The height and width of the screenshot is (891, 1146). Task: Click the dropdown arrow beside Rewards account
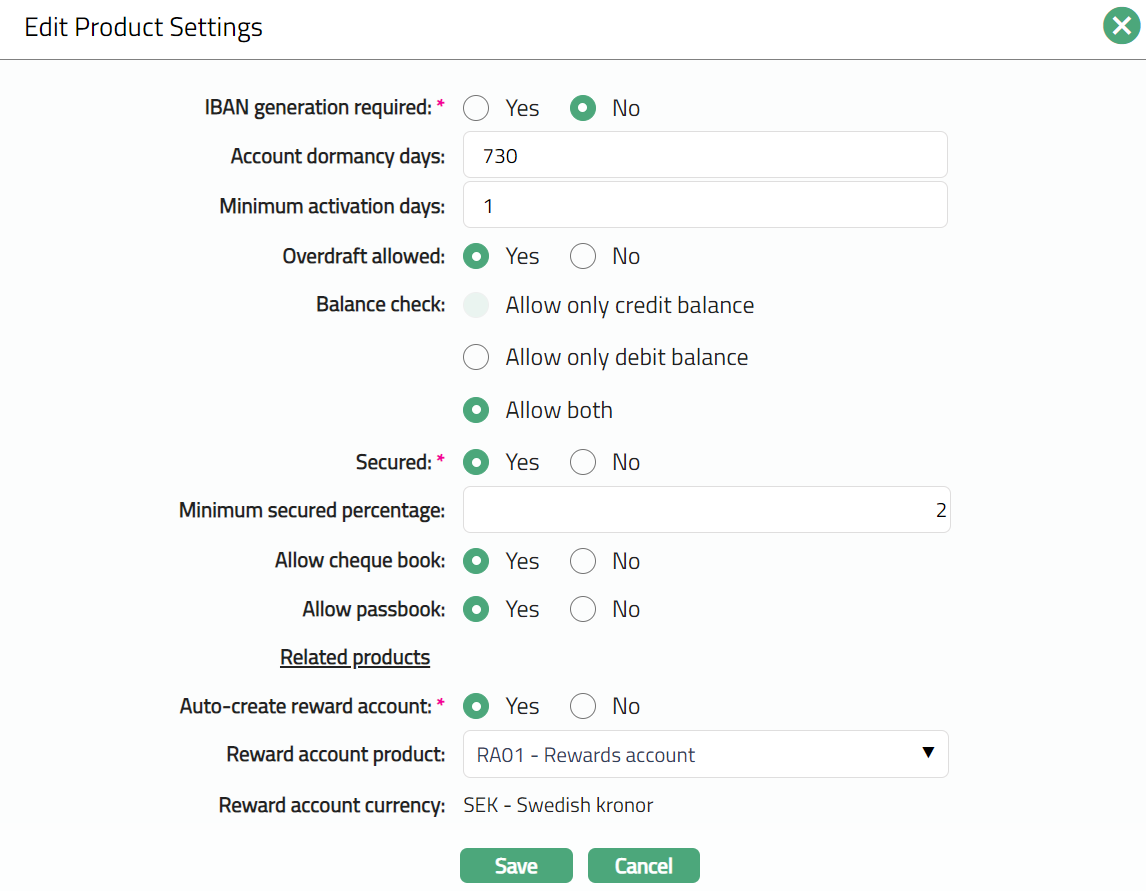pyautogui.click(x=927, y=753)
